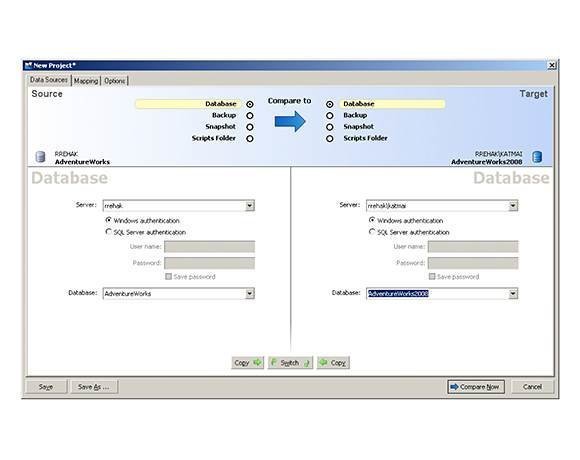Switch to Options tab

tap(114, 81)
